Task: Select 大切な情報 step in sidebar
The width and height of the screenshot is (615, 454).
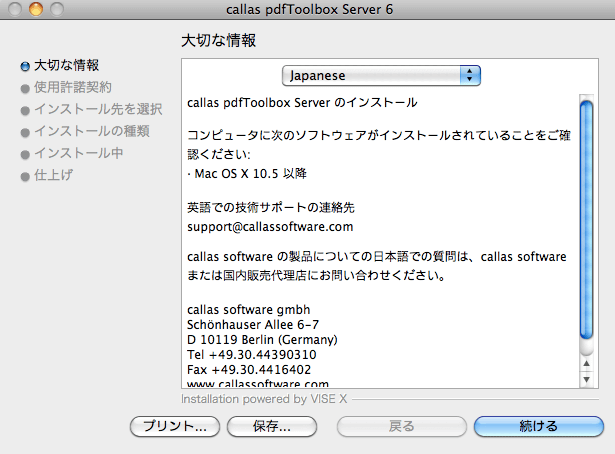Action: click(x=66, y=65)
